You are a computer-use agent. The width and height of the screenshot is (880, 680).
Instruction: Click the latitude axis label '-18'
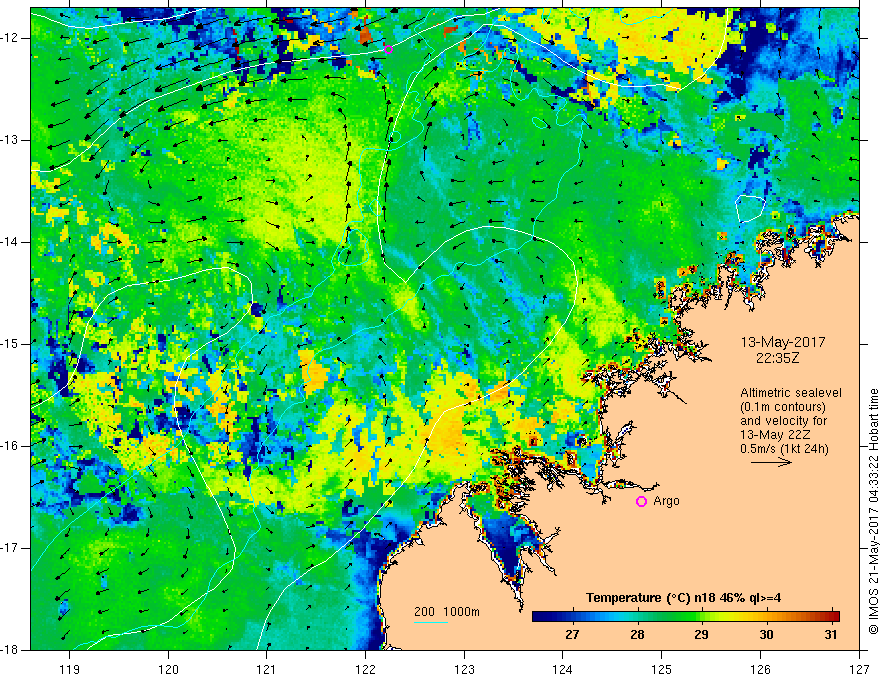click(x=10, y=650)
